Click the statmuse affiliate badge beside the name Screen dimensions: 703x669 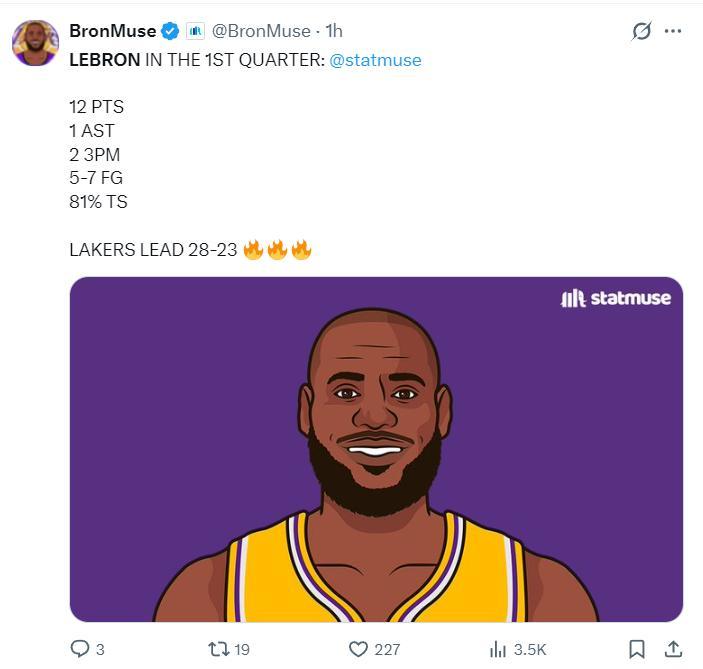point(195,31)
